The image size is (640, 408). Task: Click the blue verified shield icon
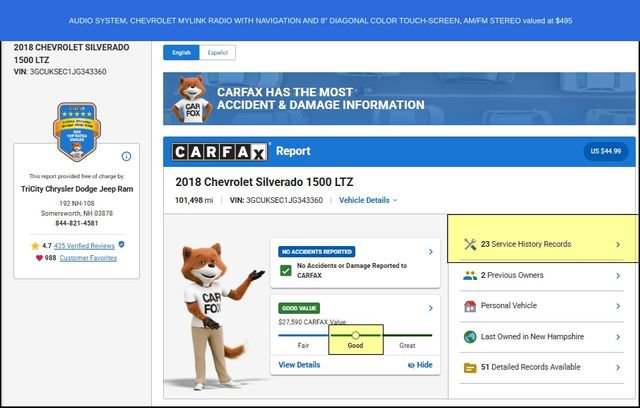[121, 245]
